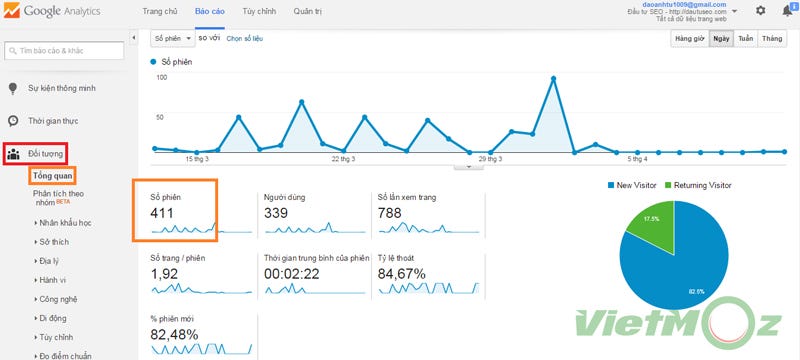Click the 29 thg 3 date label
The image size is (800, 360).
[491, 159]
